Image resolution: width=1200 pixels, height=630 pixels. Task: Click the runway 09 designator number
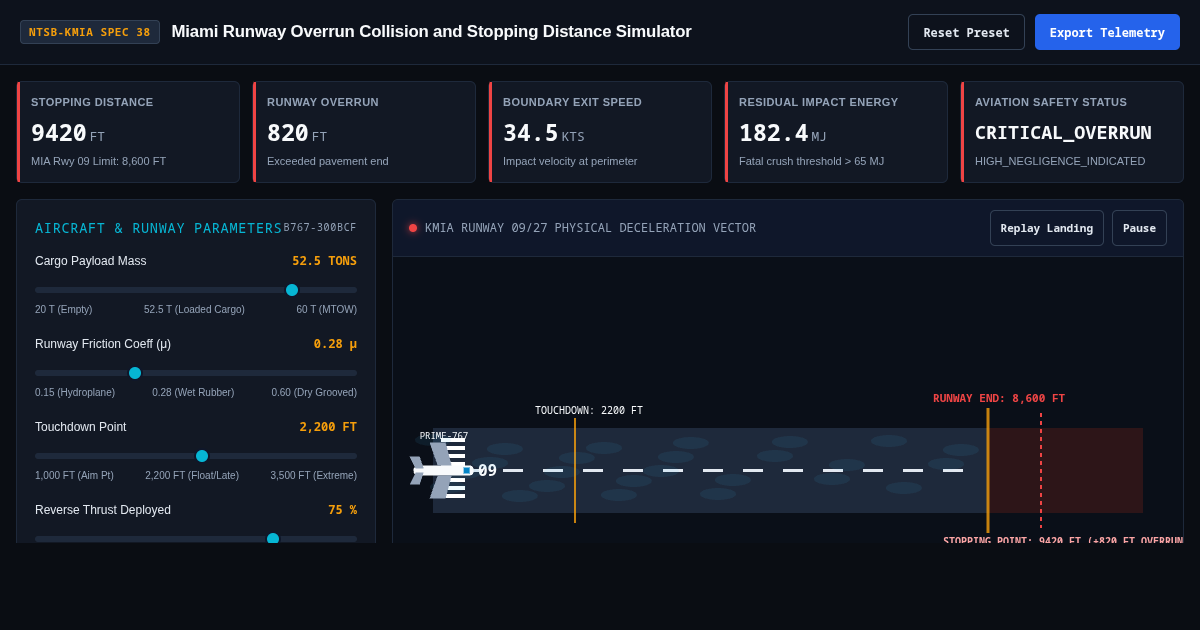click(x=487, y=470)
